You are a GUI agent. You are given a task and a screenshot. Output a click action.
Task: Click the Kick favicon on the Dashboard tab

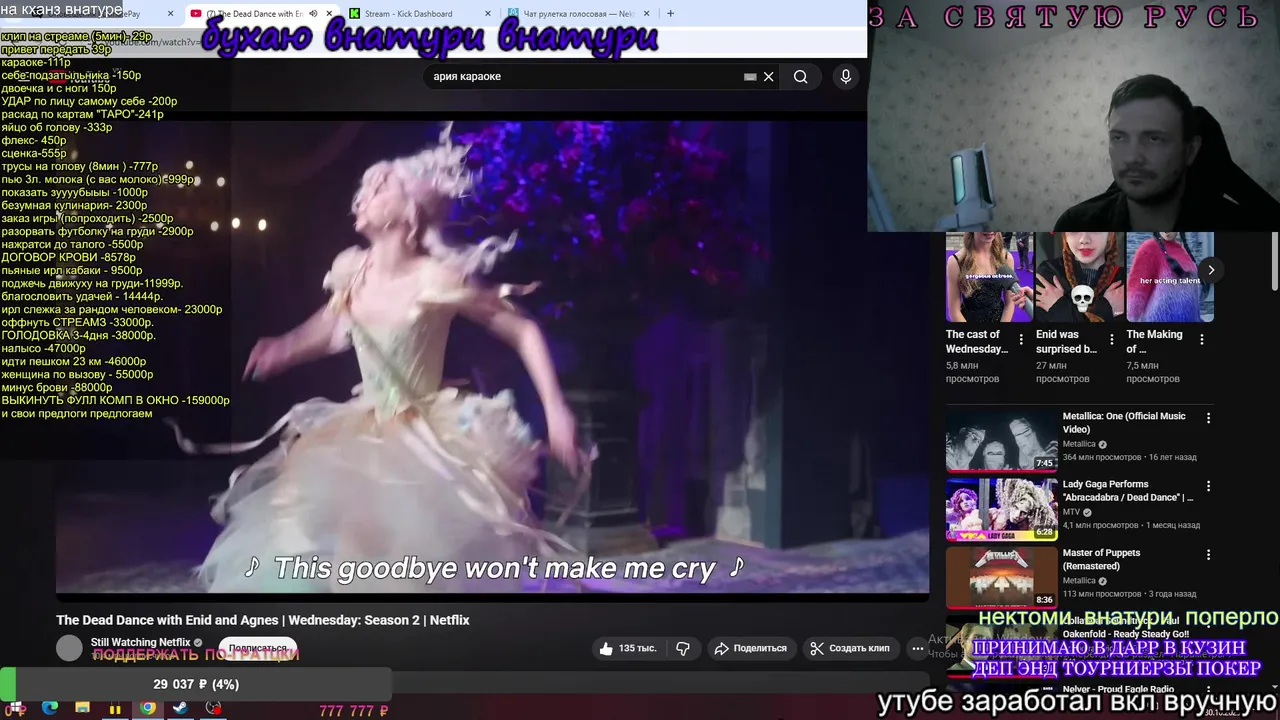point(354,14)
